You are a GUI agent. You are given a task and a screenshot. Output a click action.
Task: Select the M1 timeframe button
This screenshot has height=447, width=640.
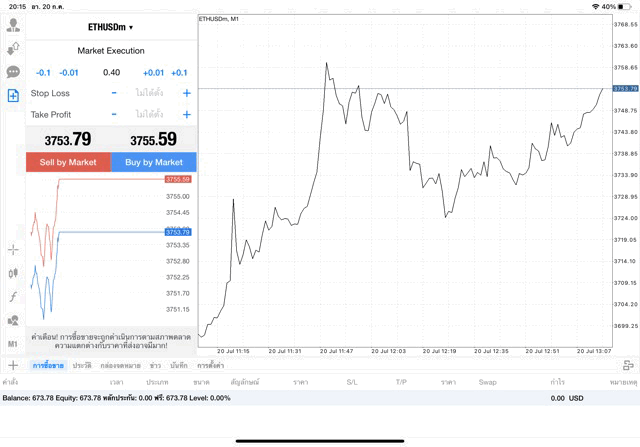tap(13, 344)
